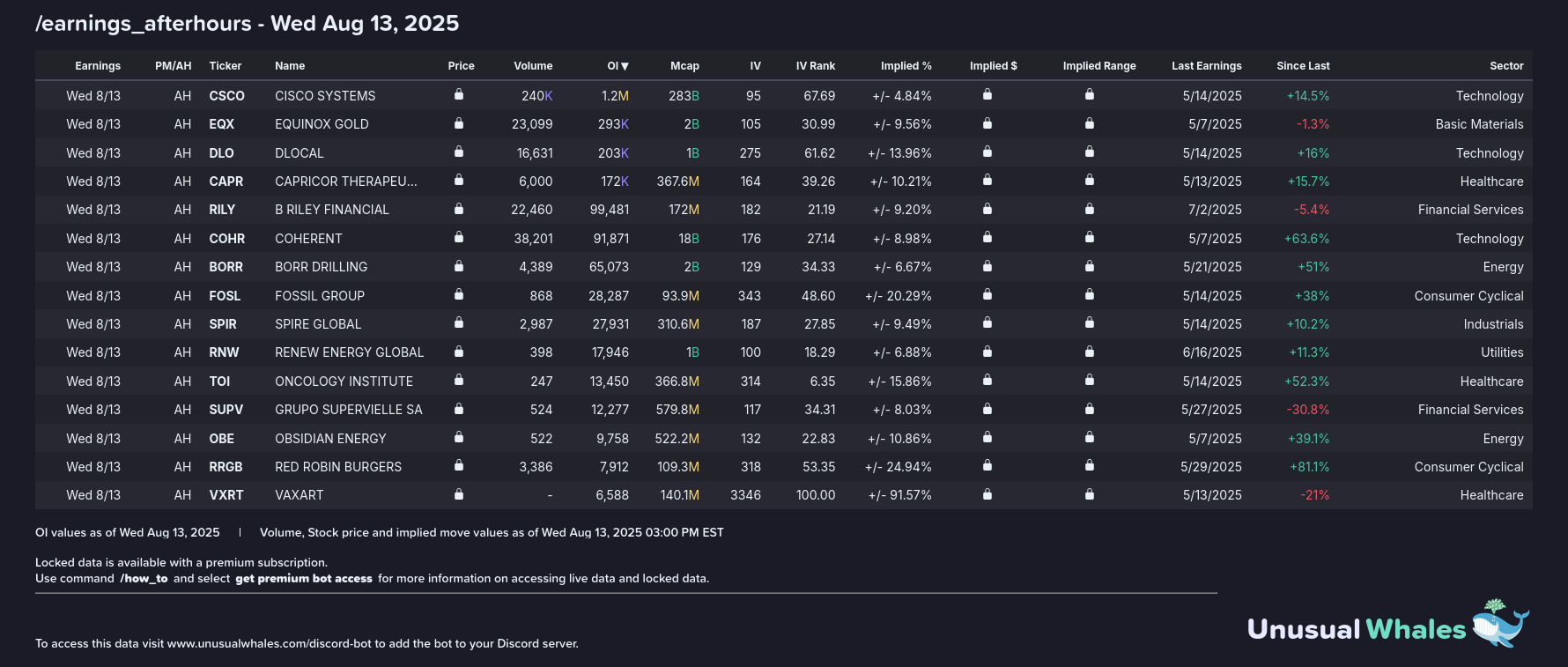Viewport: 1568px width, 667px height.
Task: Click the Price lock icon in RRGB row
Action: click(x=459, y=465)
